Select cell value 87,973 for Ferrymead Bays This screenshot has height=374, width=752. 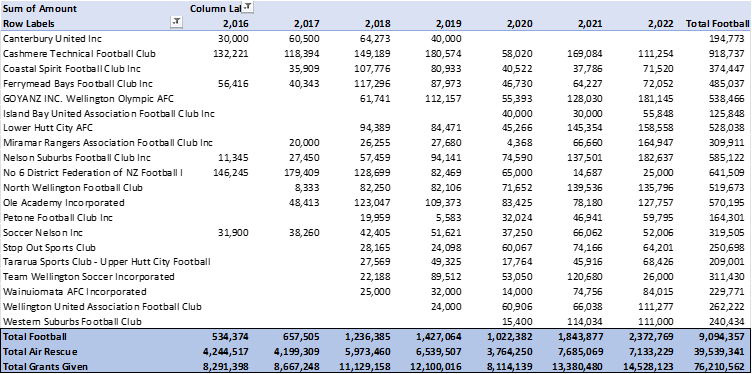[x=447, y=83]
